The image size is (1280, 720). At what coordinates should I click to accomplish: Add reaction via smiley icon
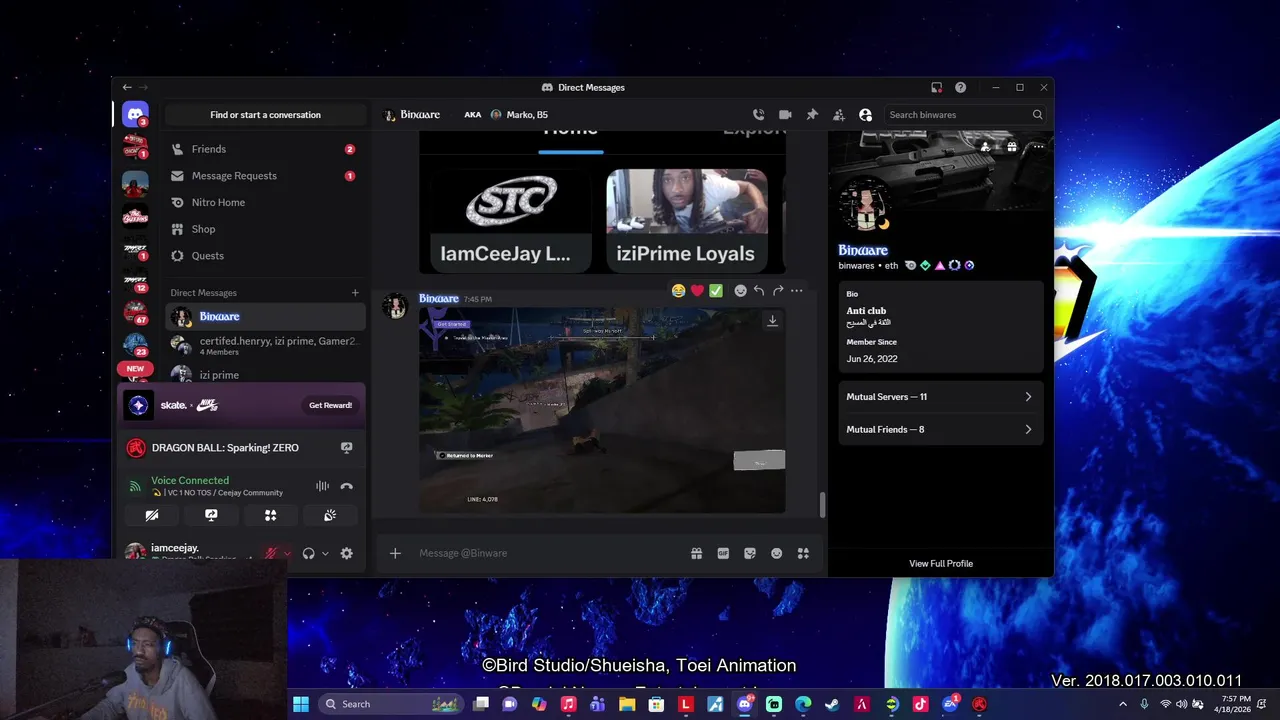740,291
